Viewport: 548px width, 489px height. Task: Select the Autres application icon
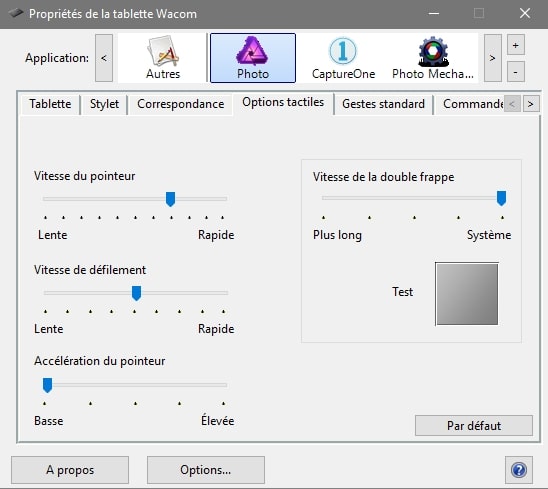(x=163, y=58)
